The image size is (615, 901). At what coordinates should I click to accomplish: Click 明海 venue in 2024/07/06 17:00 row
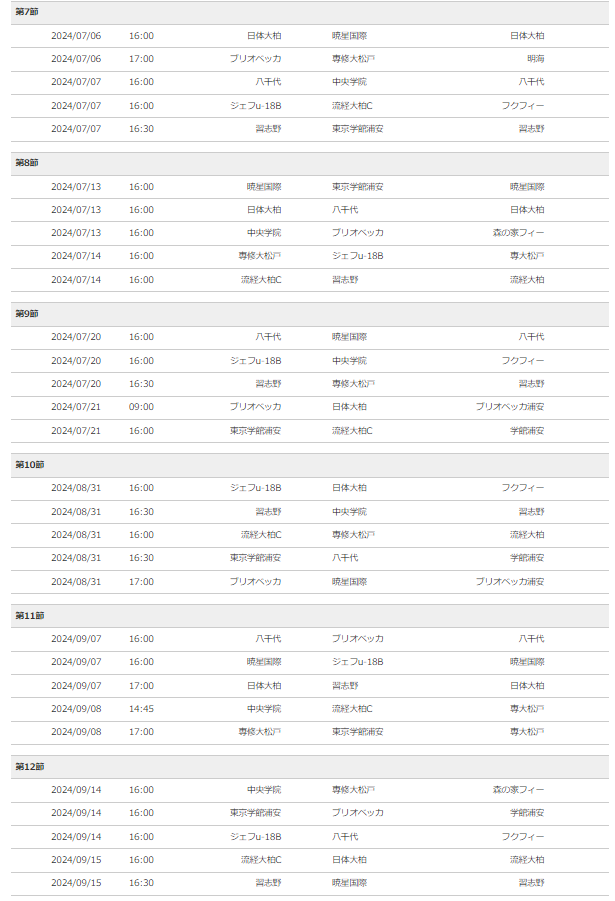tap(535, 59)
